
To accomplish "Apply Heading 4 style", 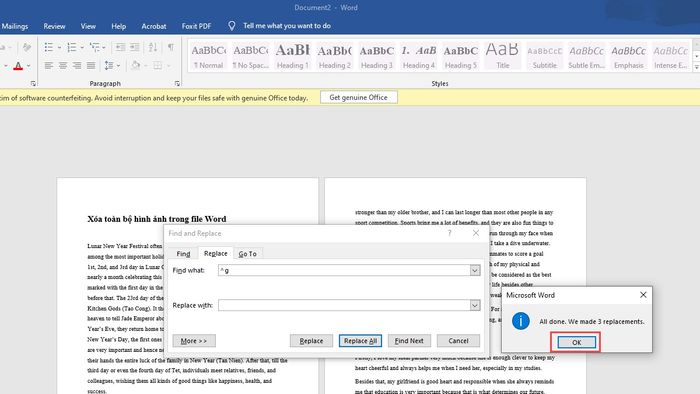I will 418,56.
